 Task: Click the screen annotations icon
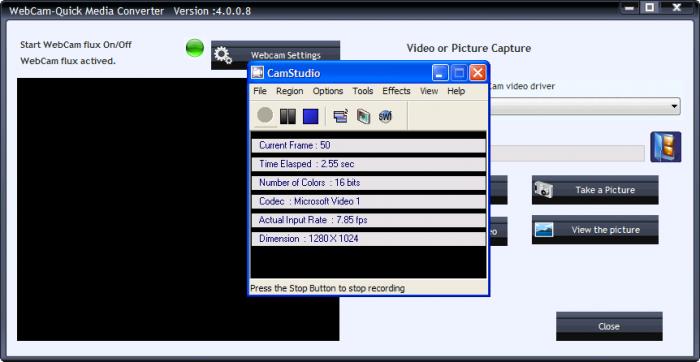[363, 117]
